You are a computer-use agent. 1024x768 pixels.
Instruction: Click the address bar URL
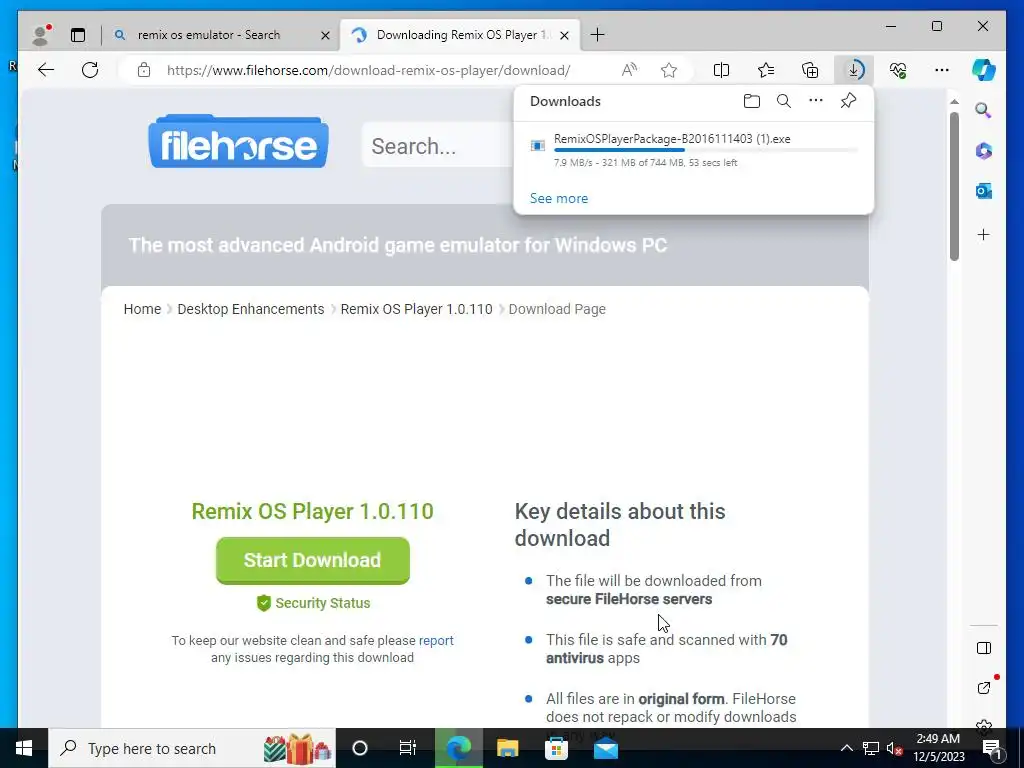point(368,70)
